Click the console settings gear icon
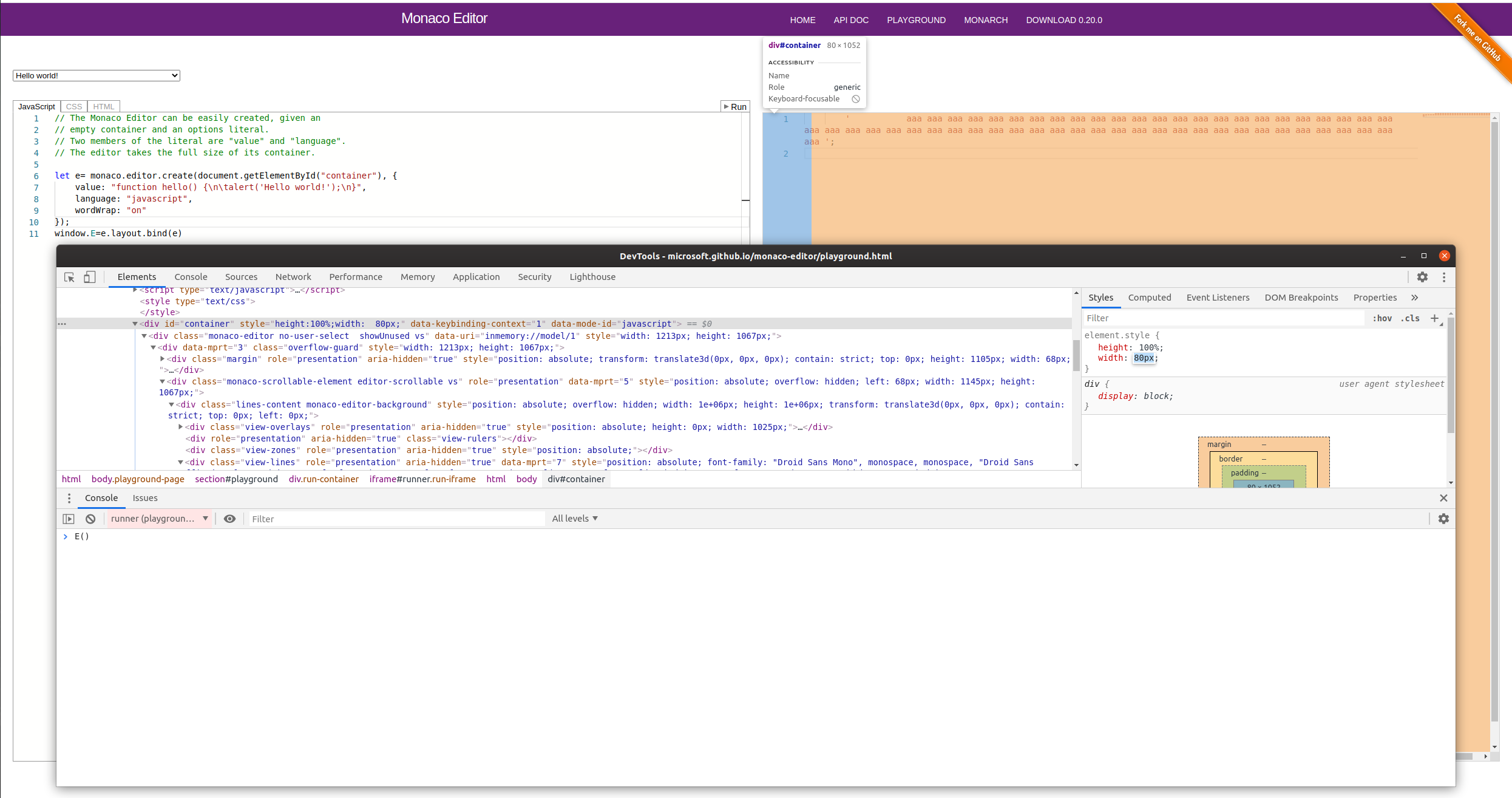This screenshot has width=1512, height=798. (1444, 518)
